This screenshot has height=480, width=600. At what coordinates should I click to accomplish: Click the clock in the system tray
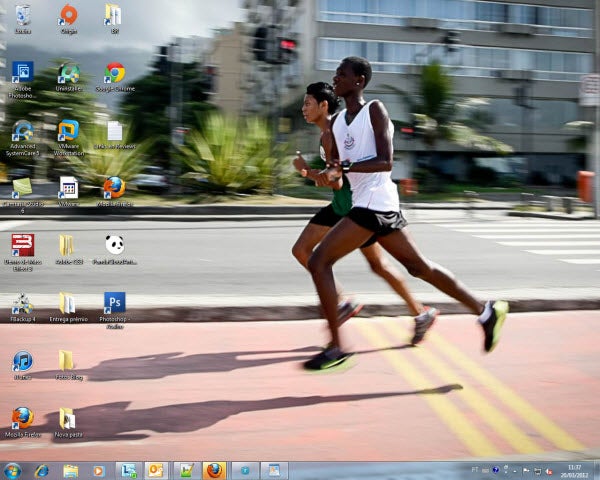click(574, 470)
